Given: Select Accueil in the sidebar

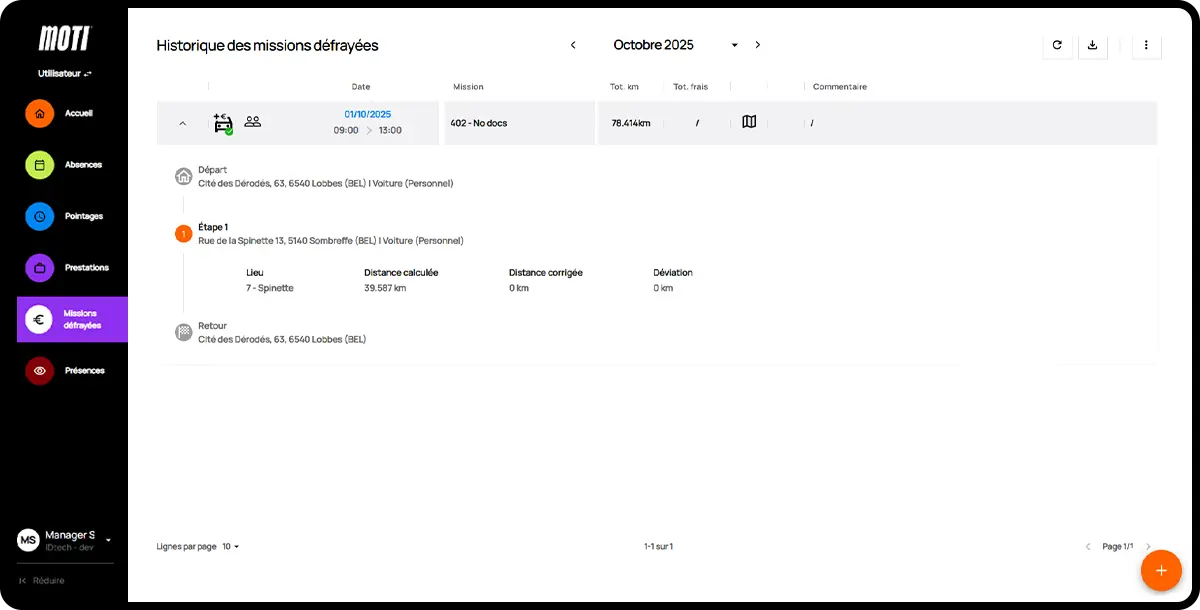Looking at the screenshot, I should pos(64,113).
